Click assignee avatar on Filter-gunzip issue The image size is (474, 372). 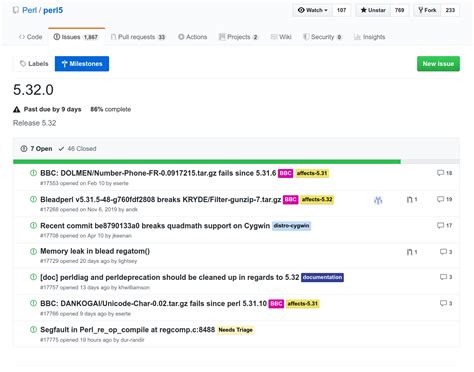pos(378,200)
